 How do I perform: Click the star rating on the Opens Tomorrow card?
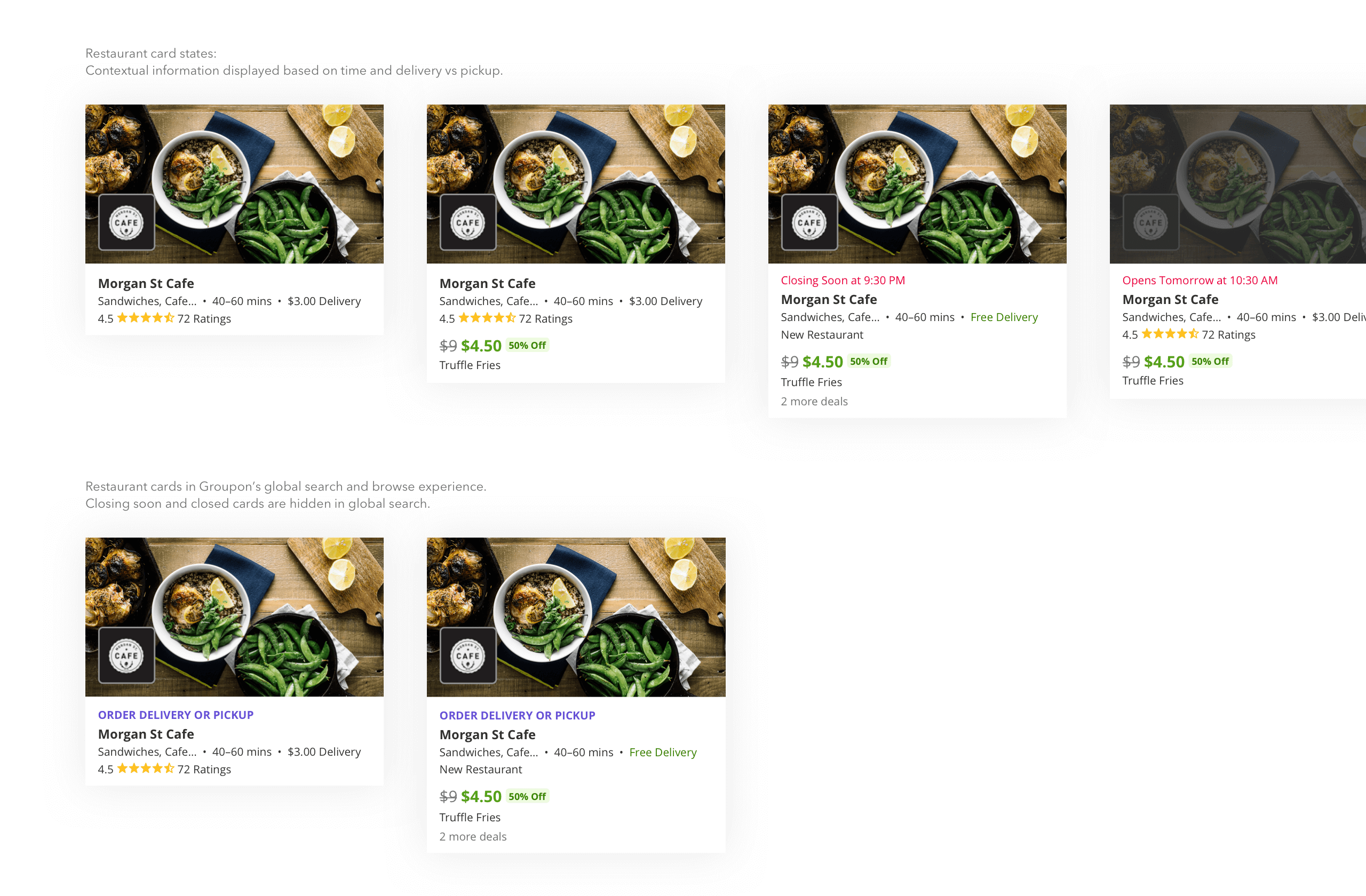(1170, 334)
